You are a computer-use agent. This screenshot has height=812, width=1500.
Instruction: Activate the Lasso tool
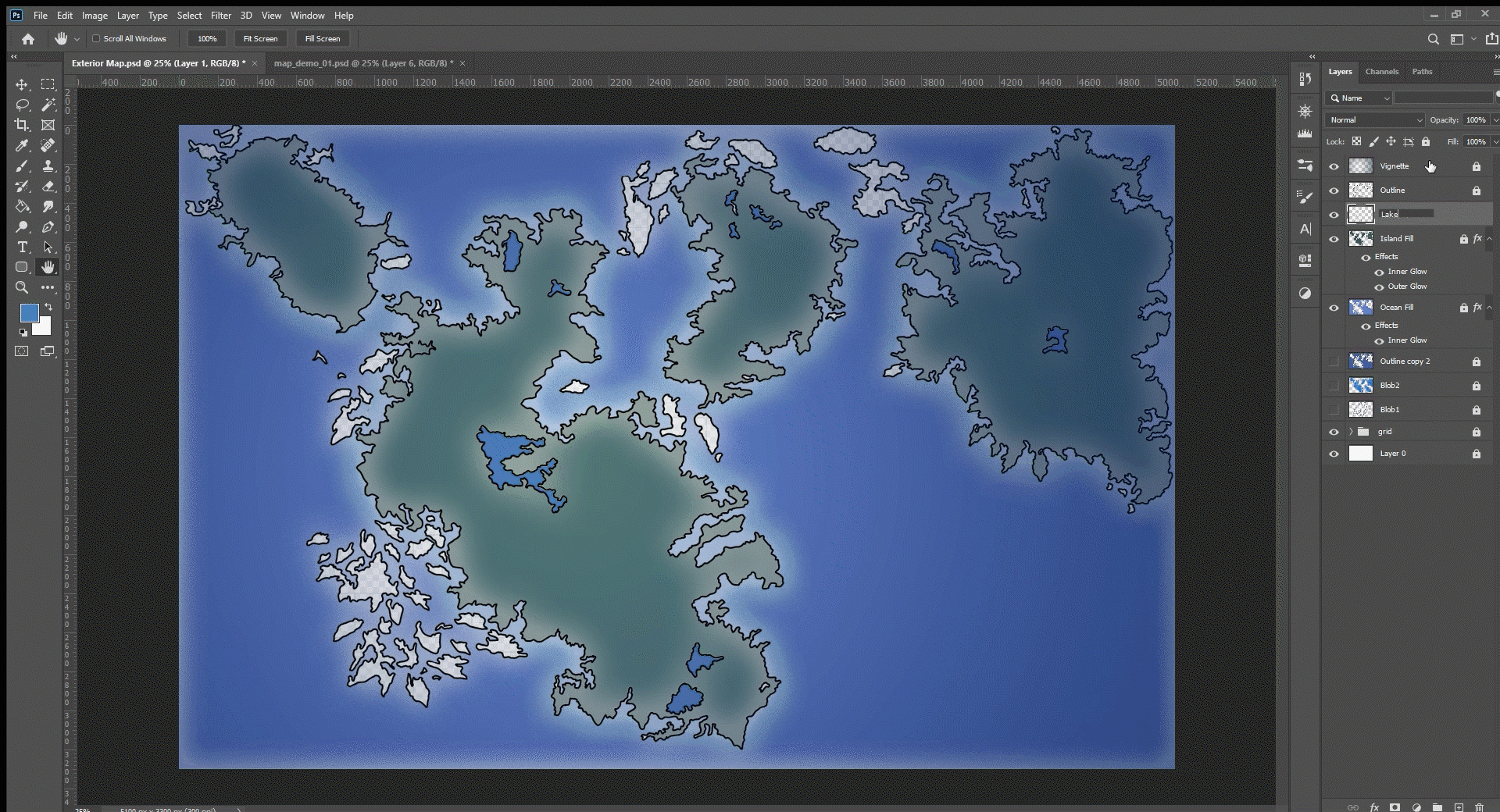[x=21, y=105]
